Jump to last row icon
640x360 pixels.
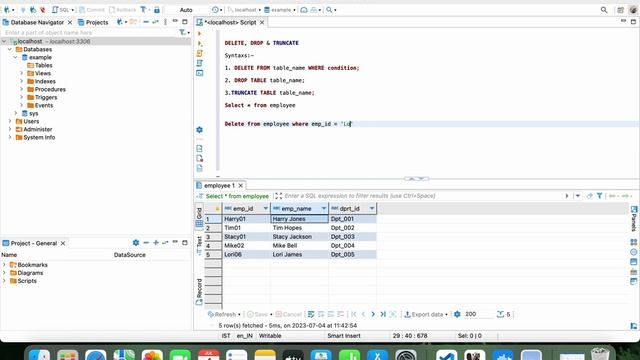383,314
